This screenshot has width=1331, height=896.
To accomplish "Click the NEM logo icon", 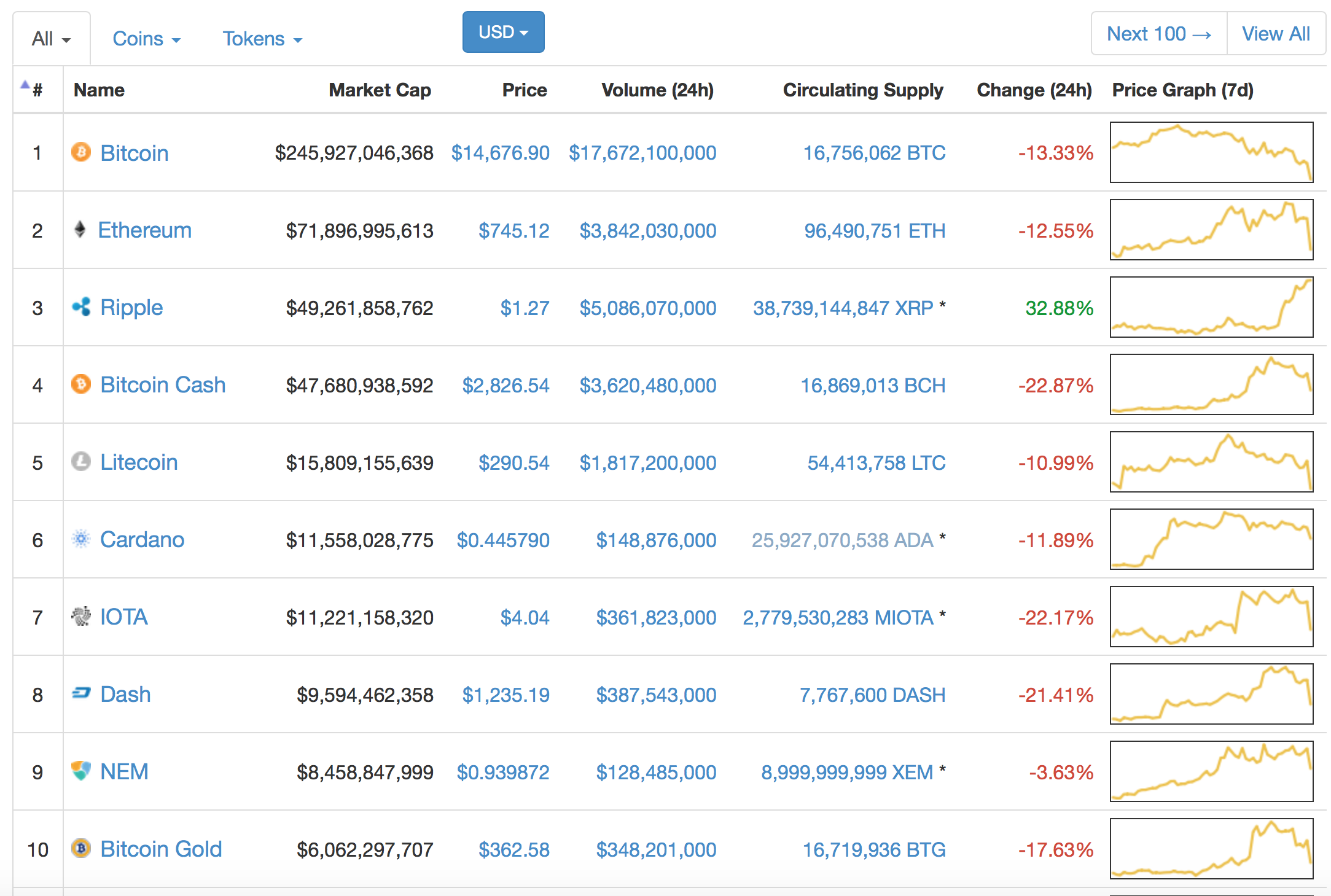I will (81, 771).
